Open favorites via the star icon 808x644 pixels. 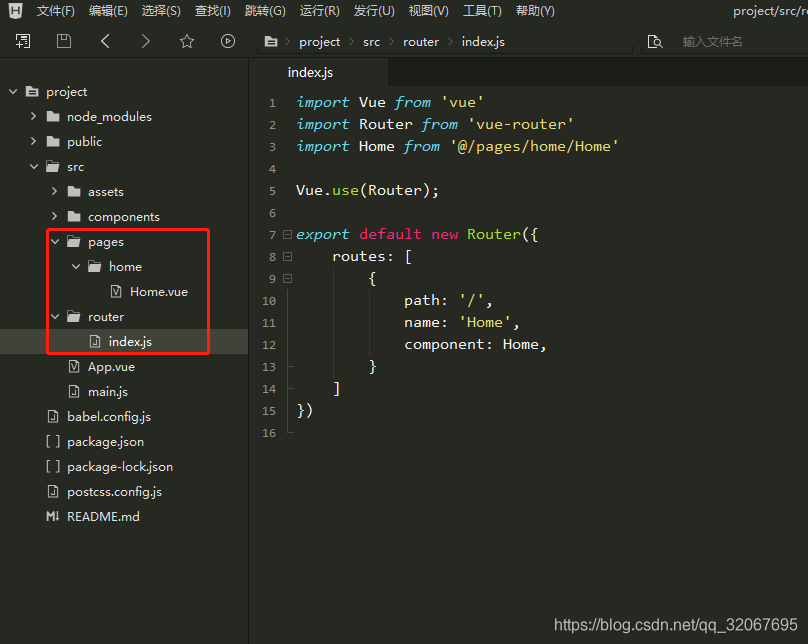186,41
